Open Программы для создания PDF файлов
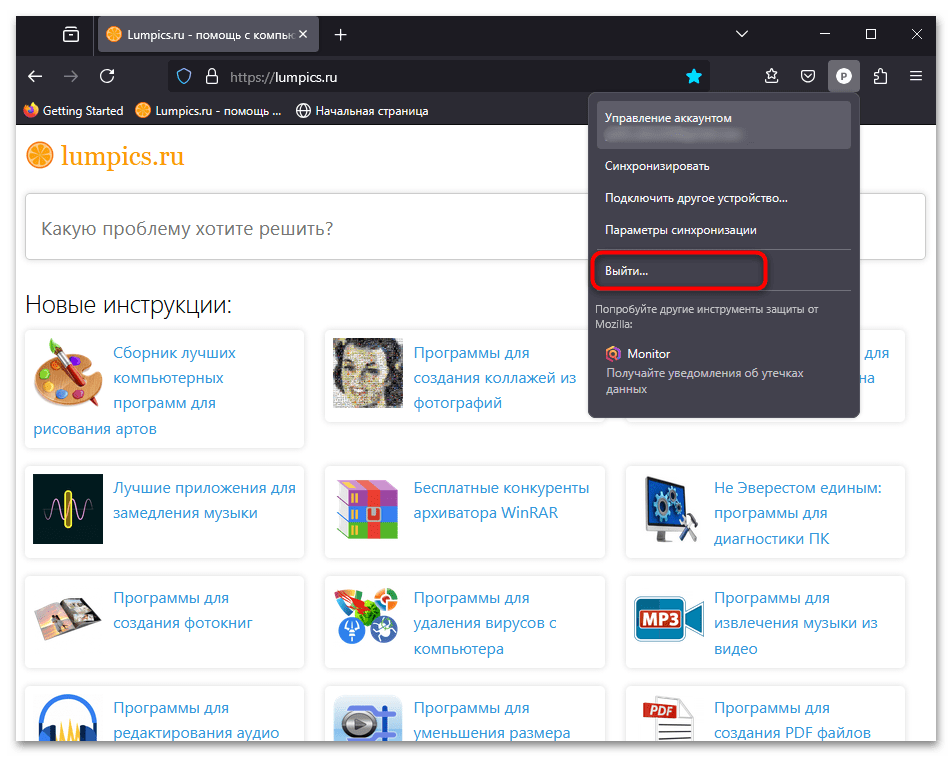The image size is (952, 757). (x=792, y=721)
